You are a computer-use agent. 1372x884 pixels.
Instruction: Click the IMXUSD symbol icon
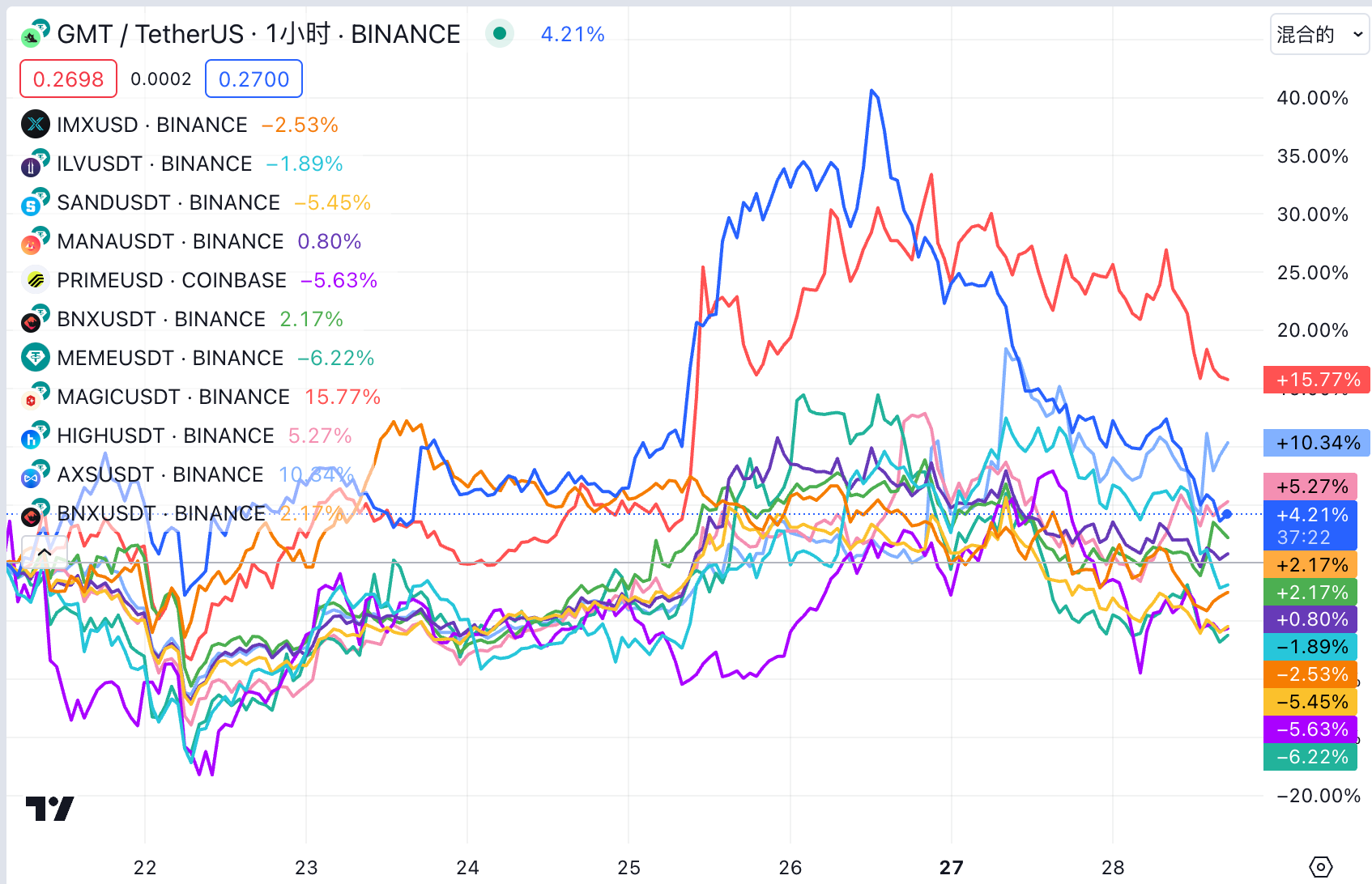tap(35, 125)
